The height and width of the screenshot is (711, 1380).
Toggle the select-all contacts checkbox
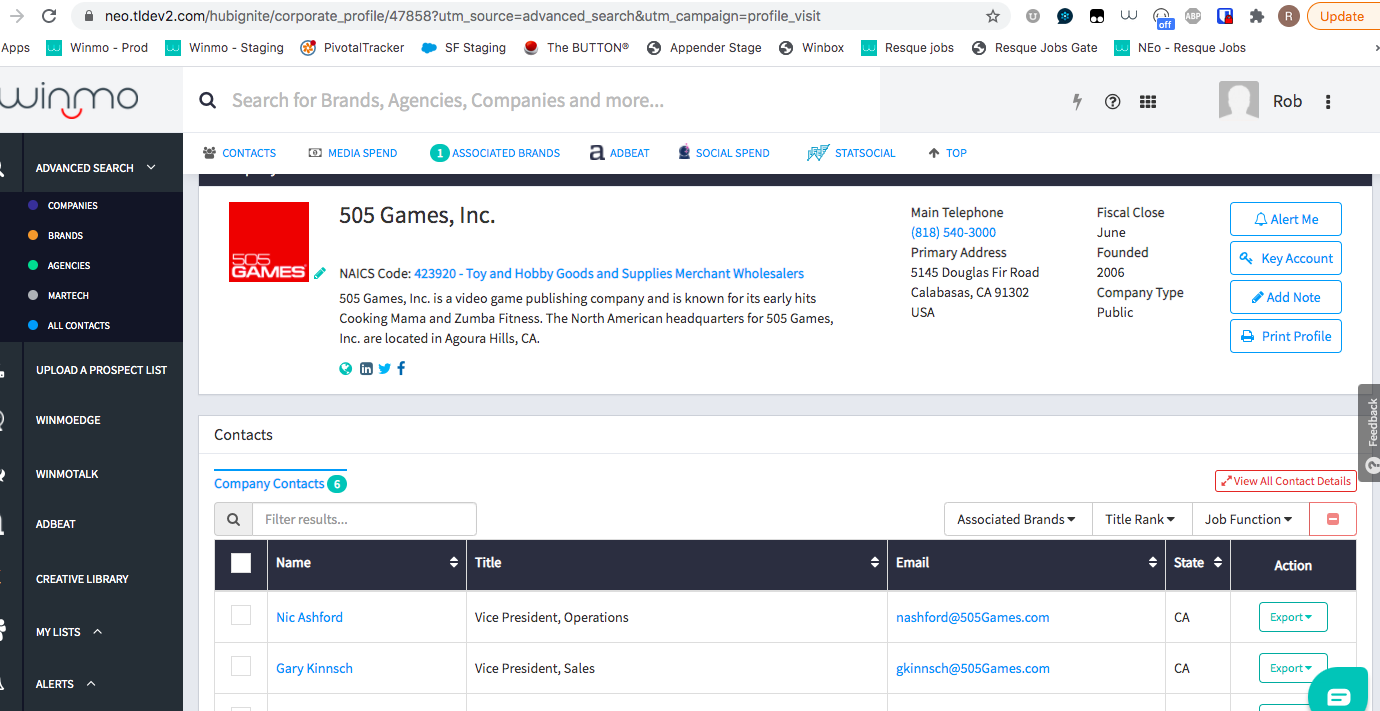click(x=241, y=563)
